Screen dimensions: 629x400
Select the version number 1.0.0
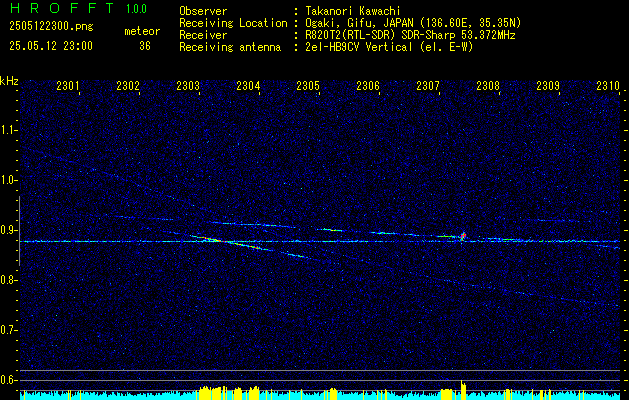[136, 9]
